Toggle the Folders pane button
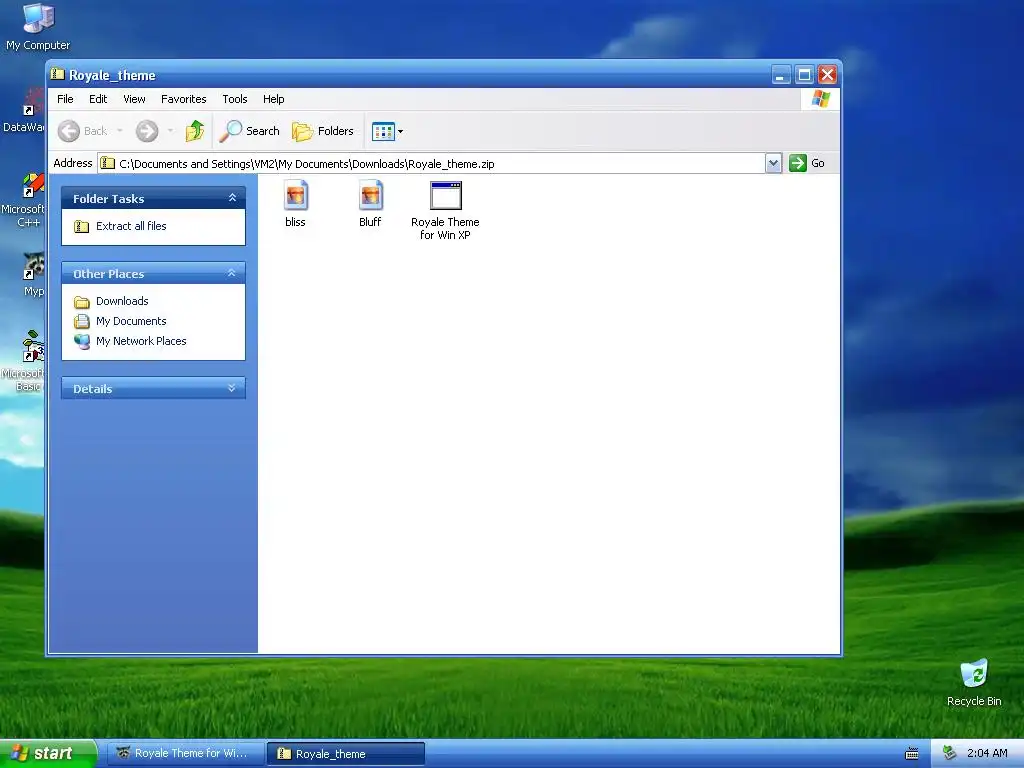 [323, 131]
